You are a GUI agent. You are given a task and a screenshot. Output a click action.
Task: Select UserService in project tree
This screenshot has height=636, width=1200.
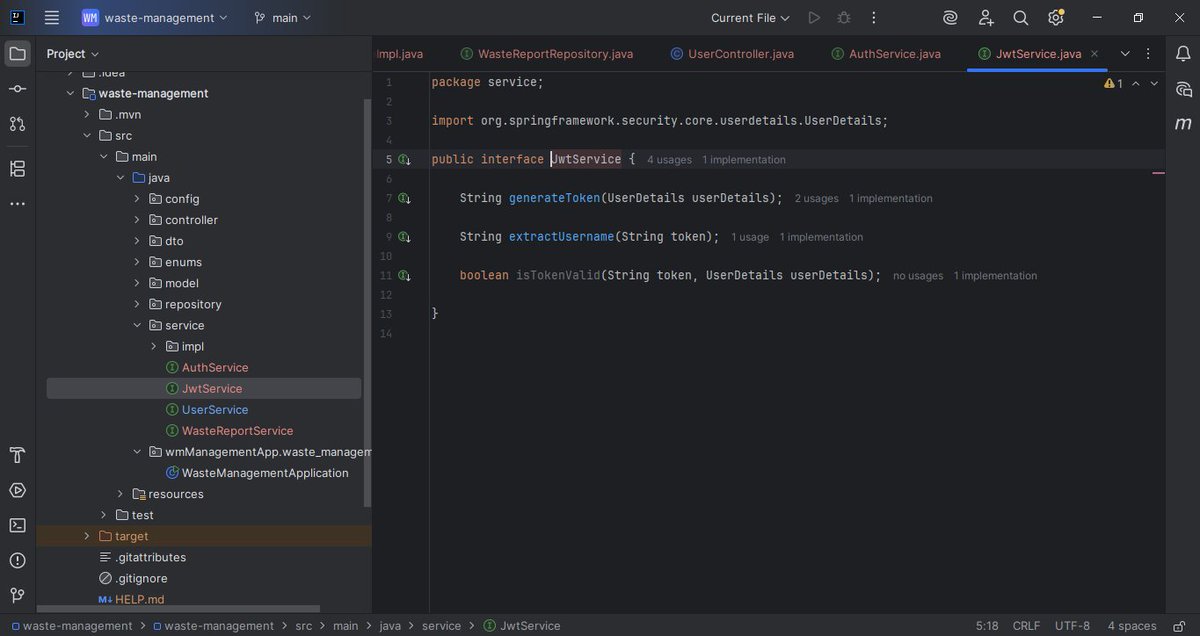215,410
